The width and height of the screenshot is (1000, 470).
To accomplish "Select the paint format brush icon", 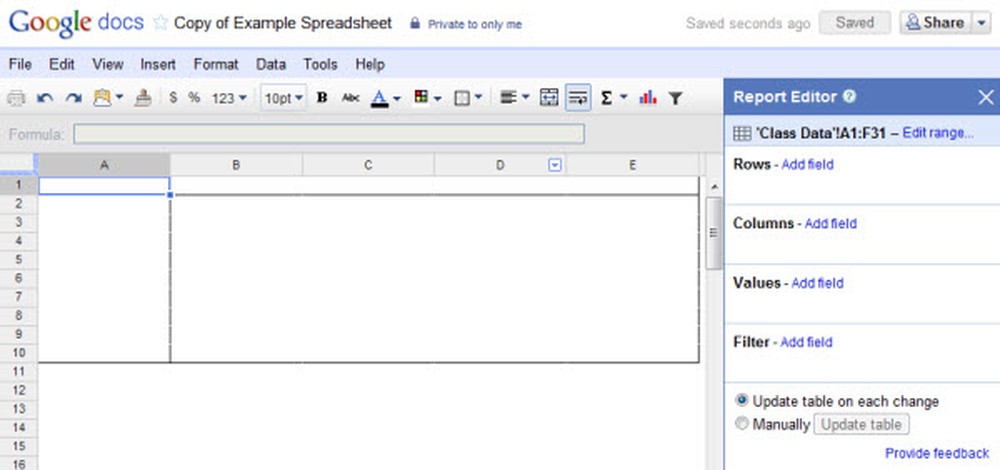I will click(144, 98).
